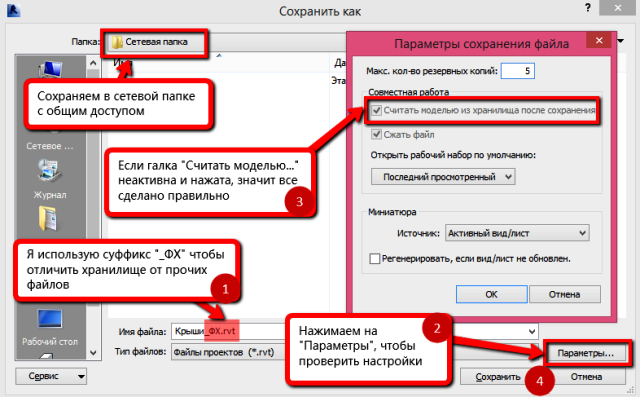Click the Параметры... button
This screenshot has width=640, height=397.
click(x=586, y=353)
